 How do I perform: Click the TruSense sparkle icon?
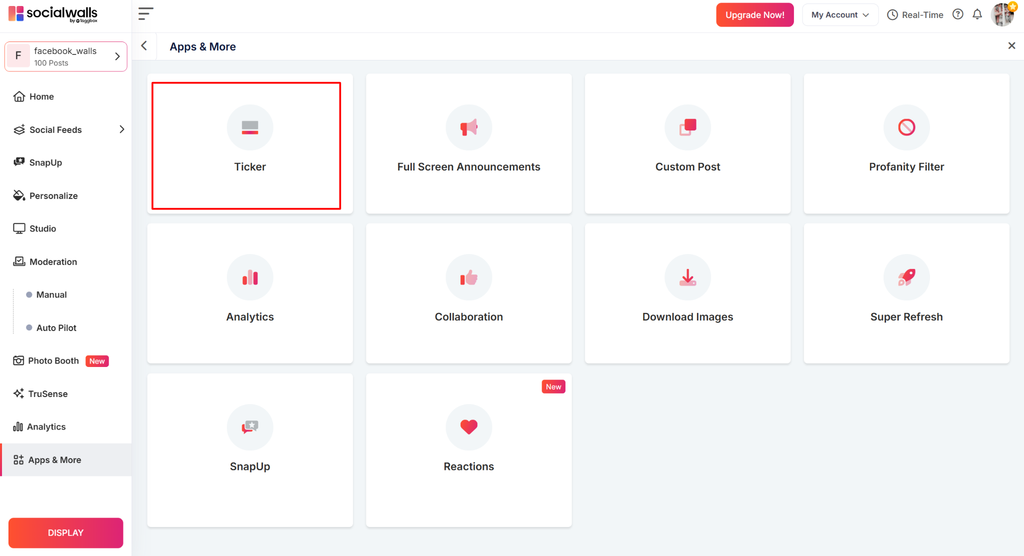(x=18, y=393)
